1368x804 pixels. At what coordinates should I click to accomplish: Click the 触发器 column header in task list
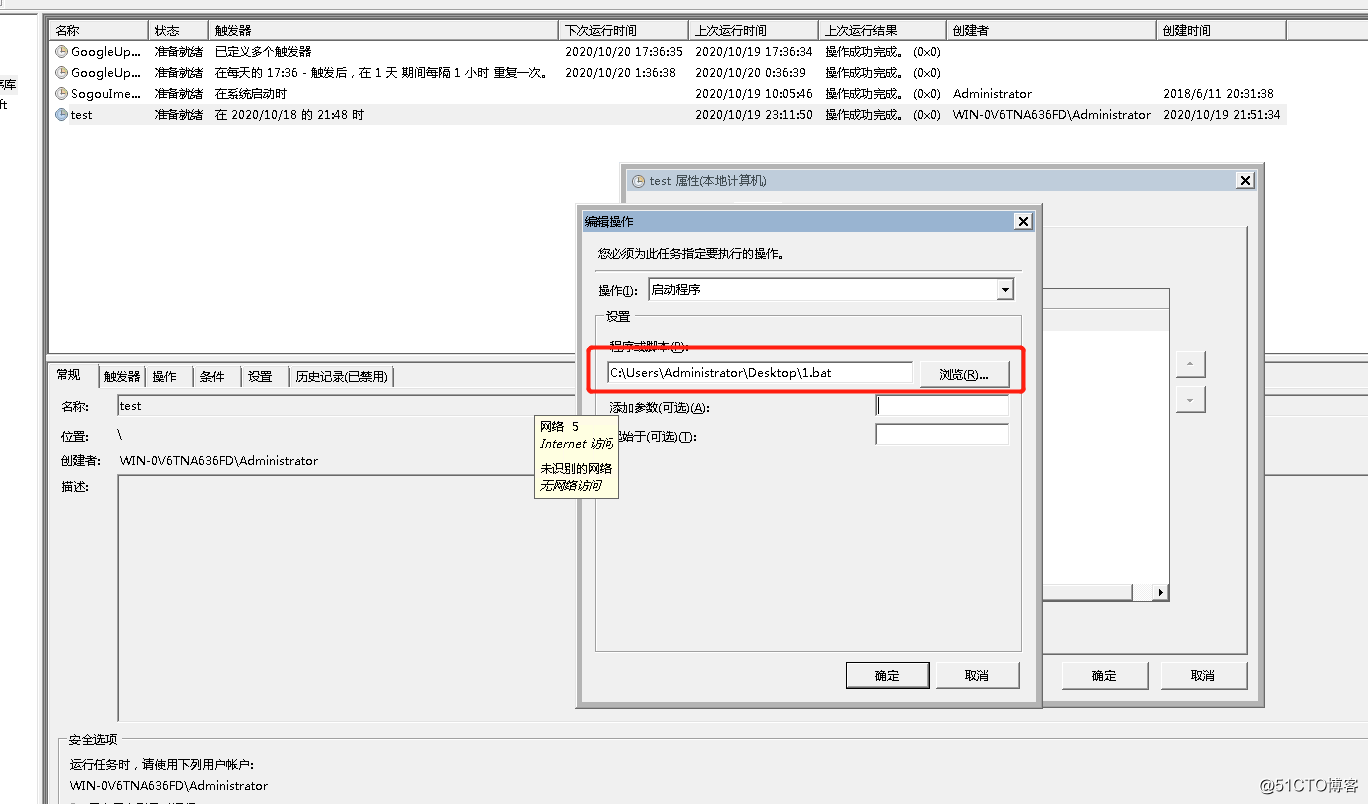click(x=383, y=30)
